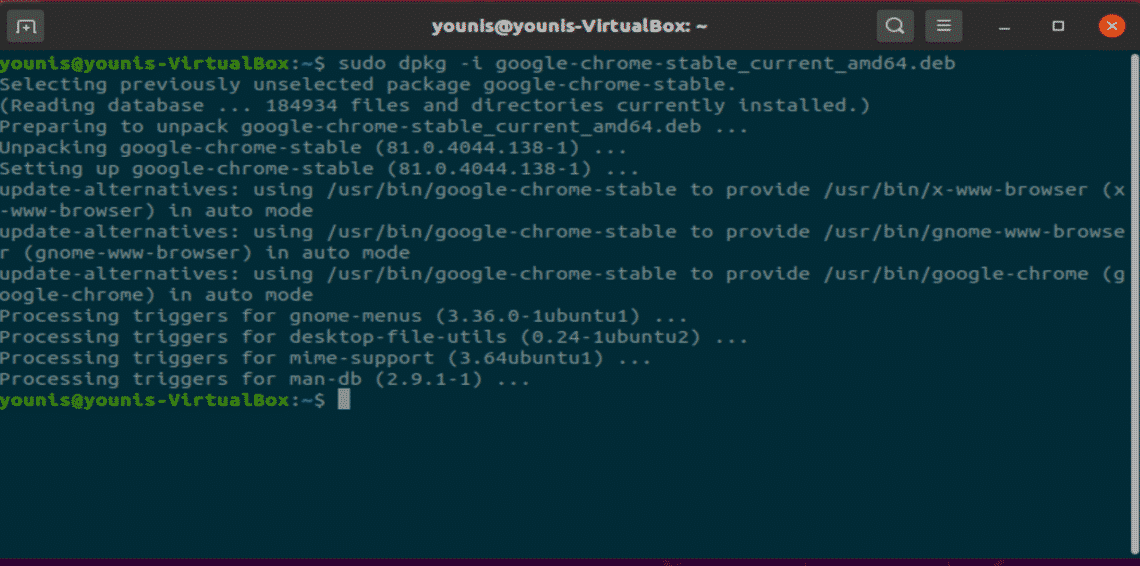Maximize the terminal window
Image resolution: width=1140 pixels, height=566 pixels.
[x=1058, y=25]
